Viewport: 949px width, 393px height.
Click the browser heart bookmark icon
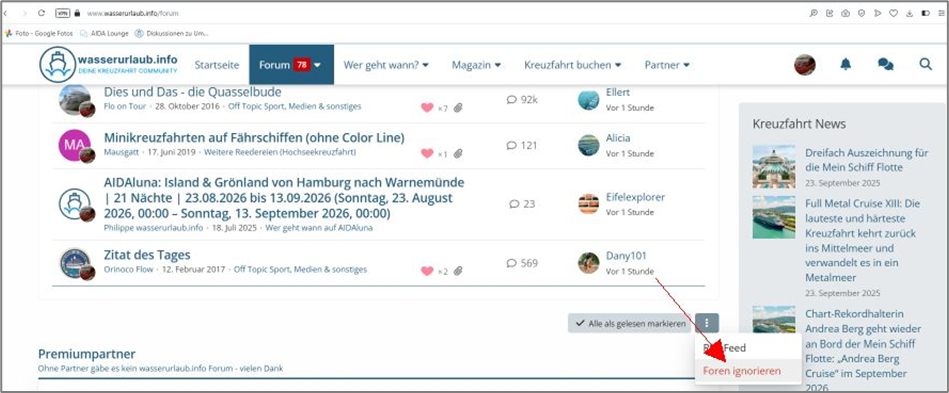[x=893, y=13]
